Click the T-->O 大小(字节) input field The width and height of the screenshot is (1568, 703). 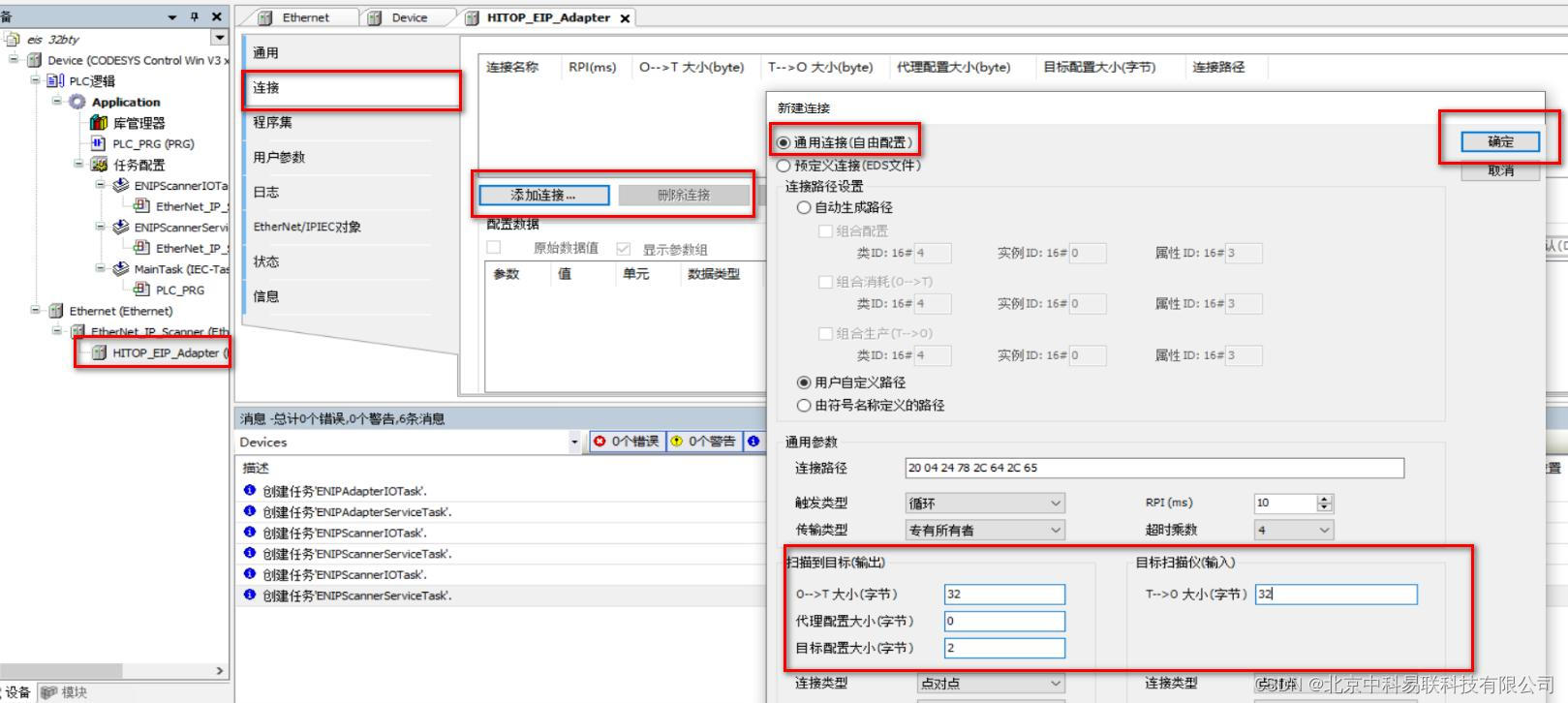(x=1336, y=595)
